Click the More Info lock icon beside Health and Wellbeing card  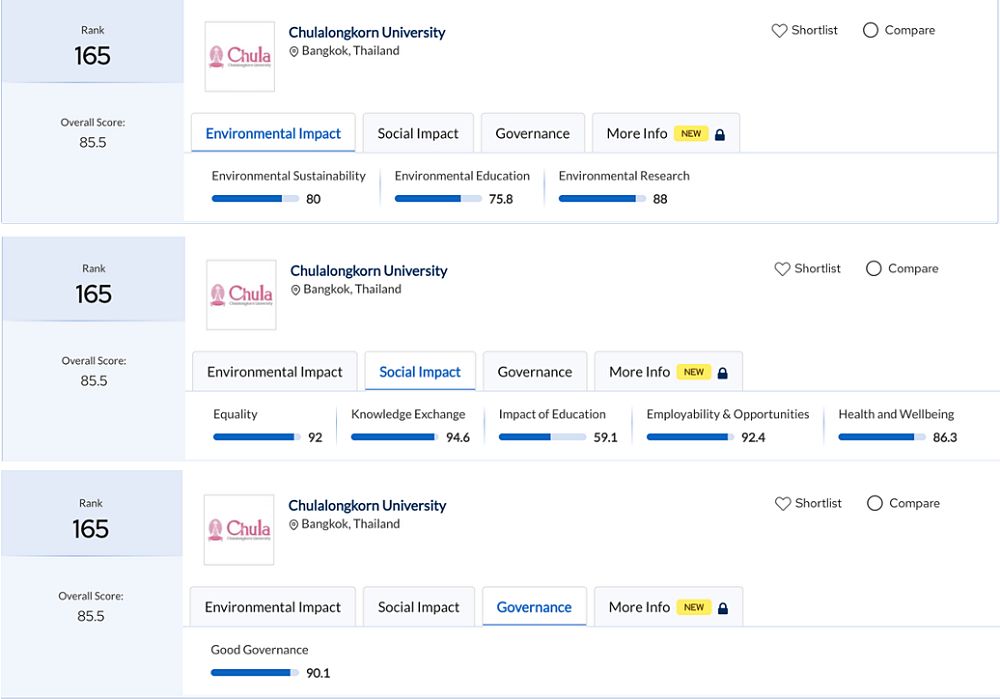[x=723, y=372]
